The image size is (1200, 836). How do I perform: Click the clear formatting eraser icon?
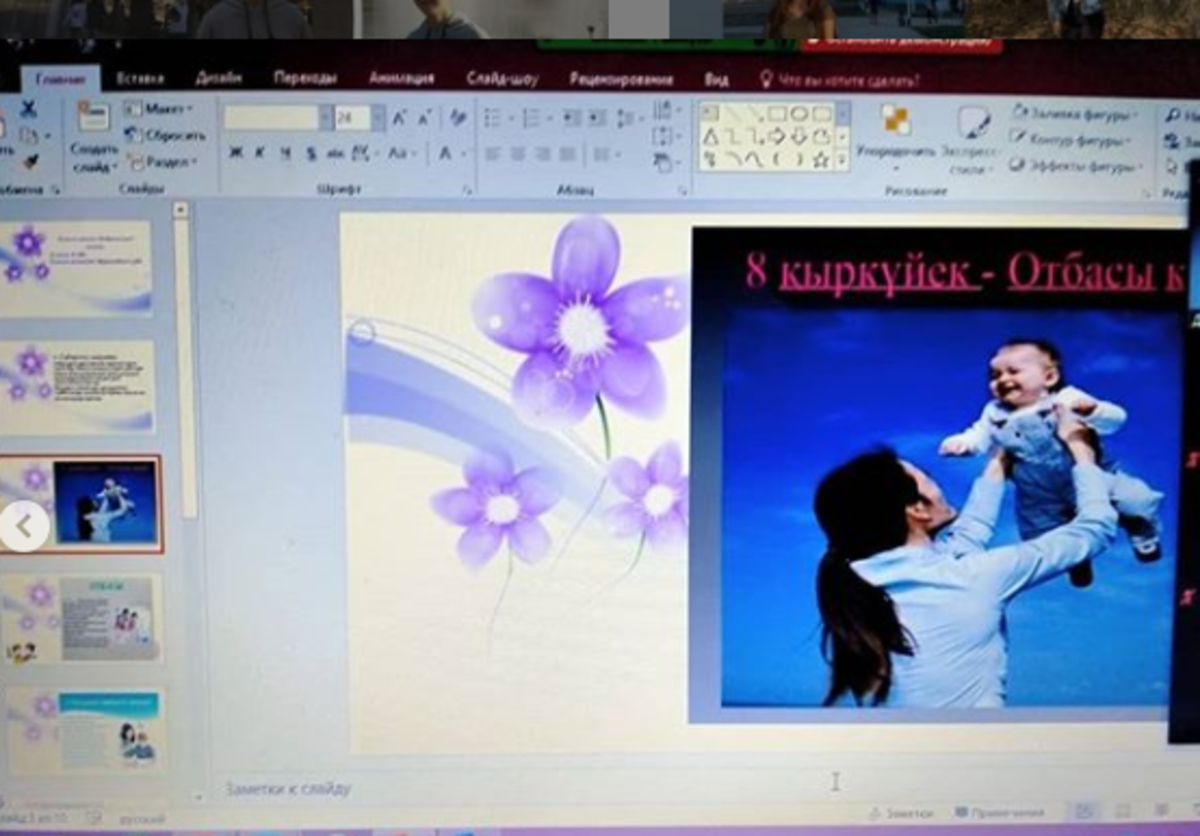458,118
